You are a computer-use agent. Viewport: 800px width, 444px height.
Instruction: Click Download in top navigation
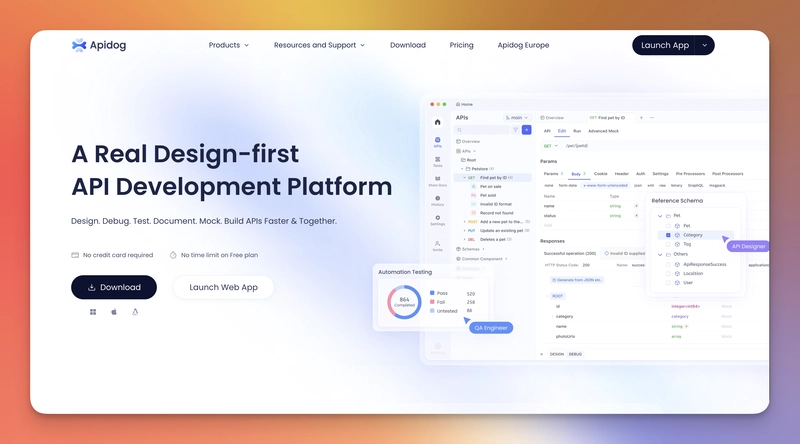[x=408, y=45]
